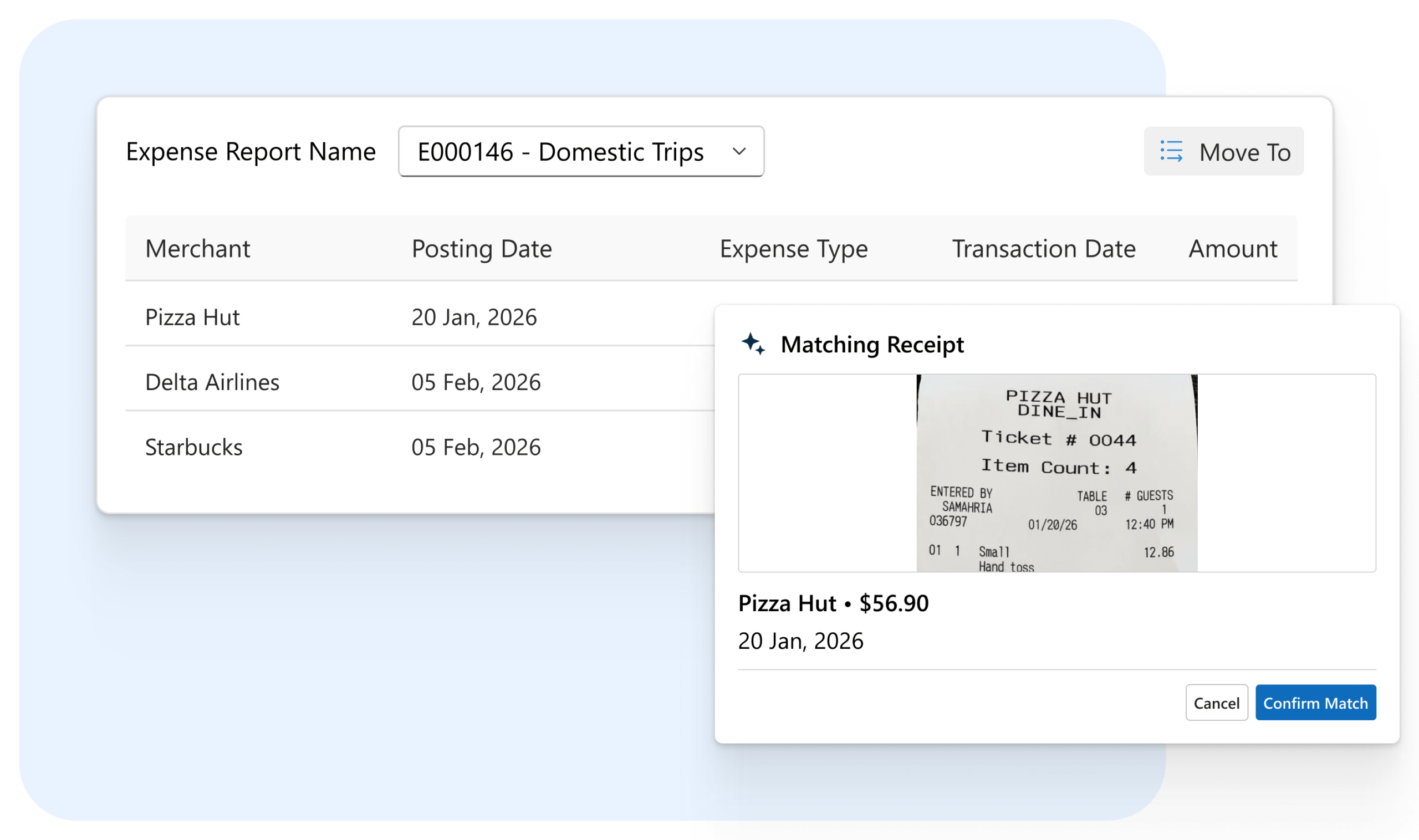Click the Transaction Date column header
The image size is (1419, 840).
1044,248
